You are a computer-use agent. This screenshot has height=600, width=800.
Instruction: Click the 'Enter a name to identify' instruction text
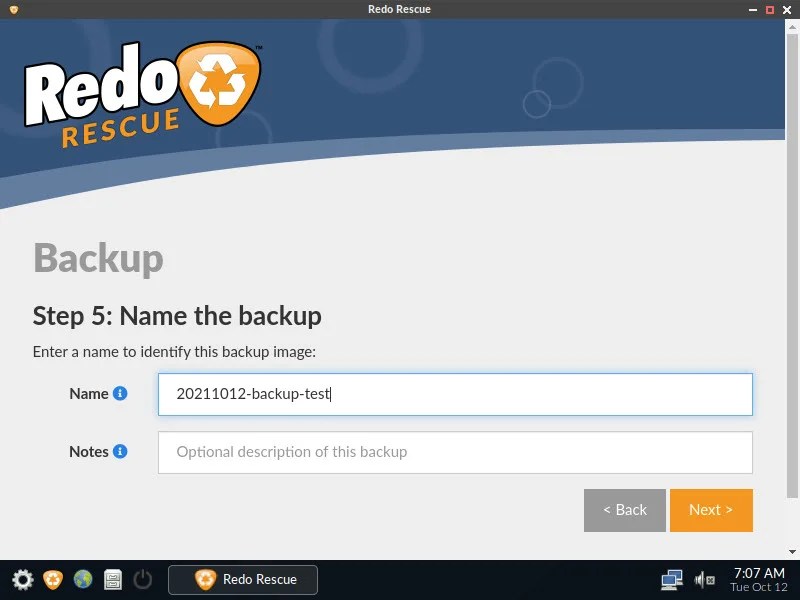pyautogui.click(x=174, y=352)
